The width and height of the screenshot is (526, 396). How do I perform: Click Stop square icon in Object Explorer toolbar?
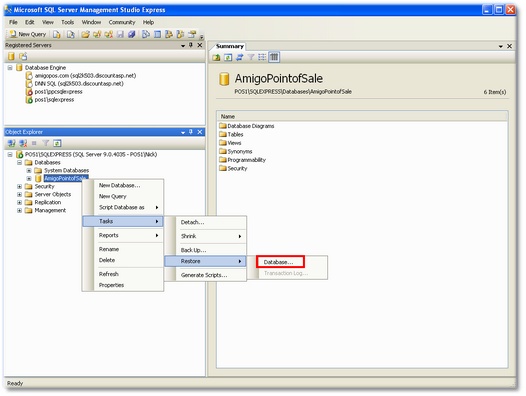click(x=34, y=143)
